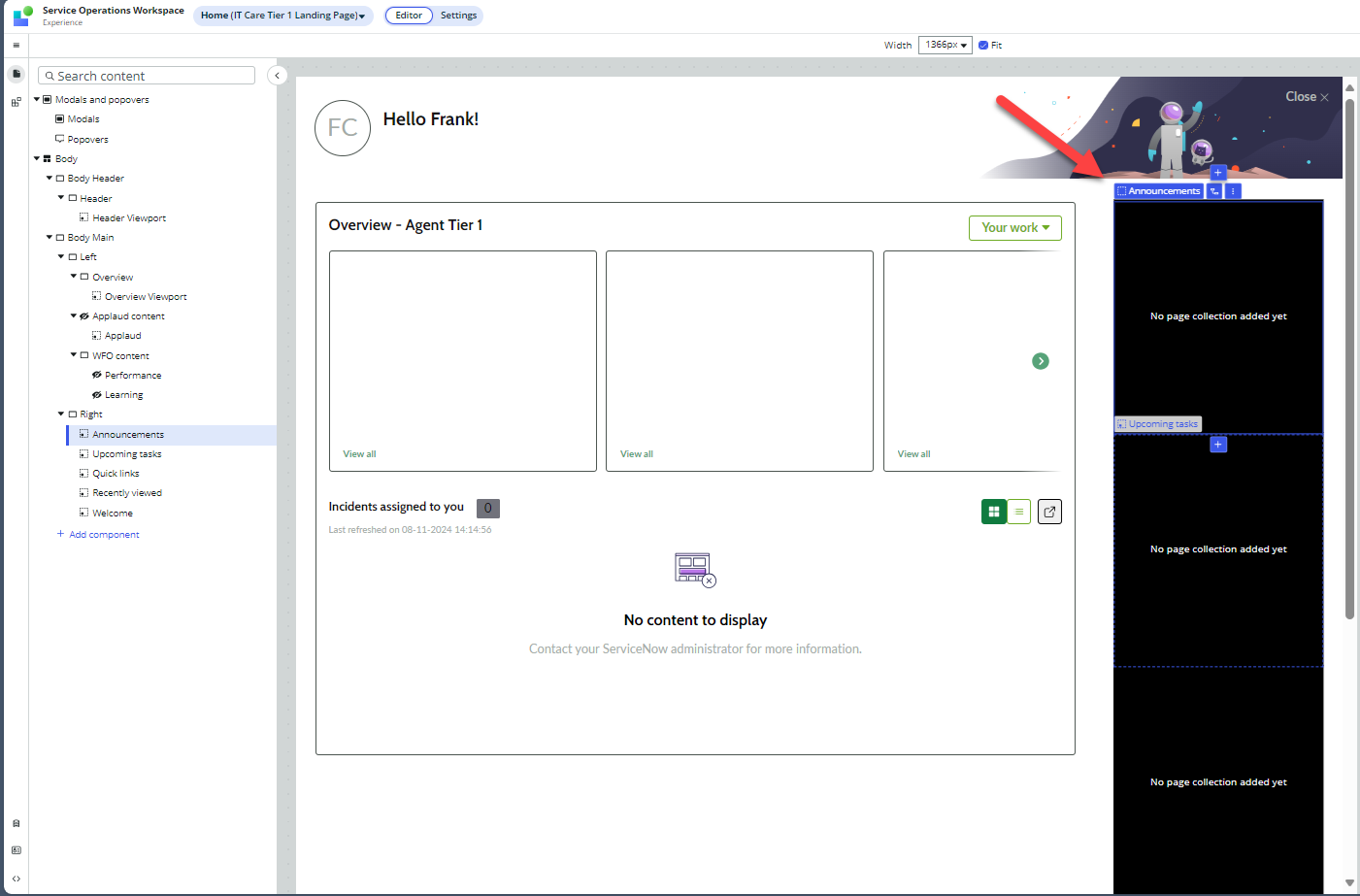The width and height of the screenshot is (1360, 896).
Task: Collapse the WFO content arrow
Action: [74, 354]
